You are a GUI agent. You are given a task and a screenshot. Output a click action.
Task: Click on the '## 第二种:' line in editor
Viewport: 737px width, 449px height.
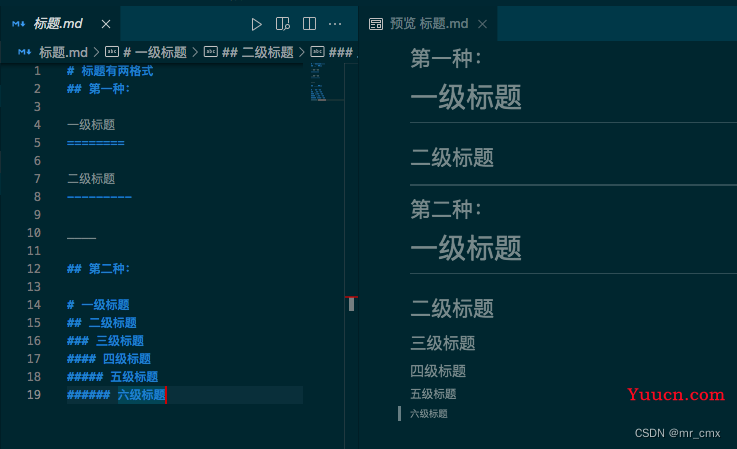98,269
